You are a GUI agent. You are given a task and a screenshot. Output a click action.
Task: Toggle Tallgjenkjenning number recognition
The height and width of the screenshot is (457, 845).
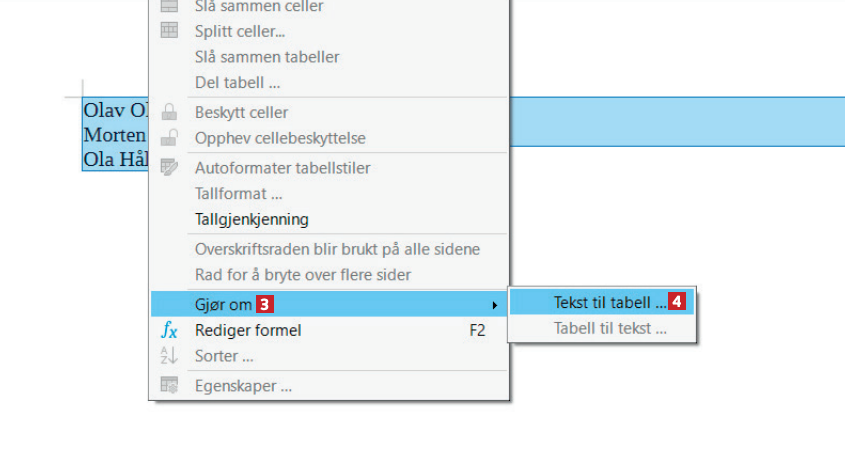(x=252, y=219)
